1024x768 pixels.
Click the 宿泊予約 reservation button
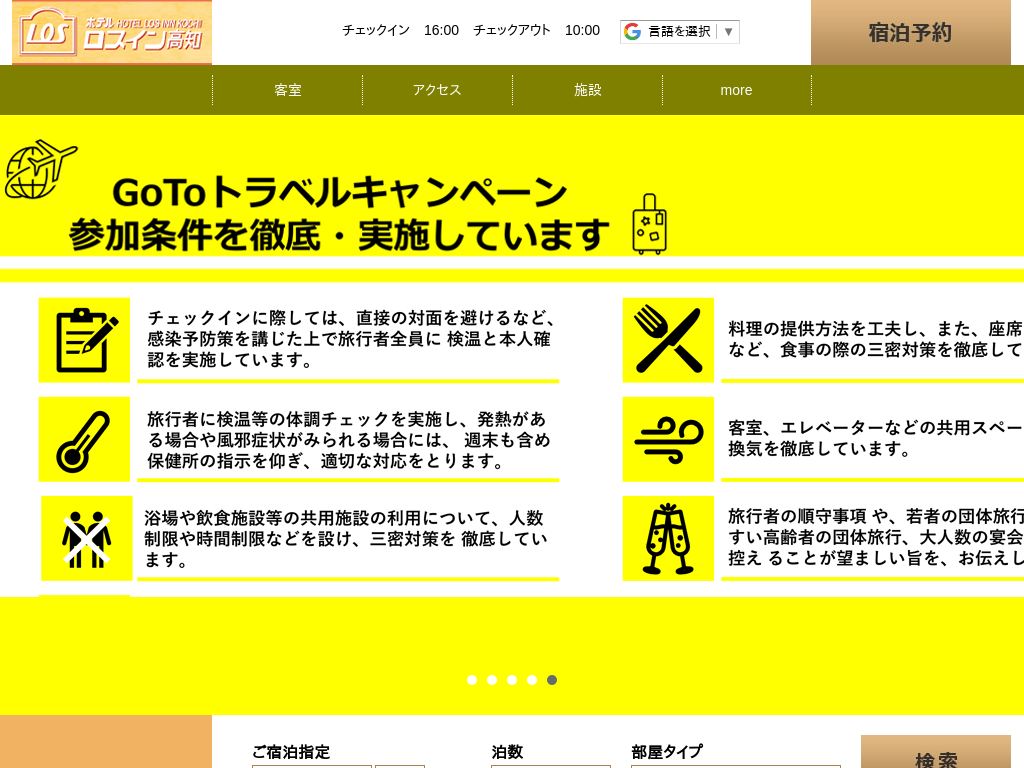tap(910, 33)
